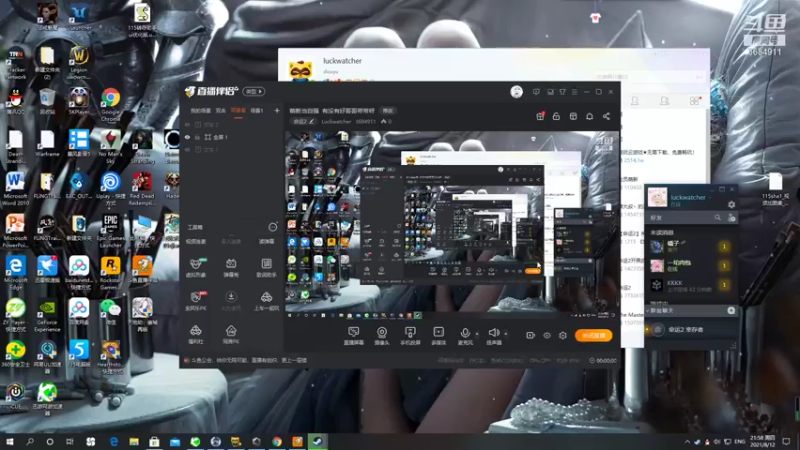Open the 虚拟形象 virtual avatar tool
The height and width of the screenshot is (450, 800).
coord(196,267)
